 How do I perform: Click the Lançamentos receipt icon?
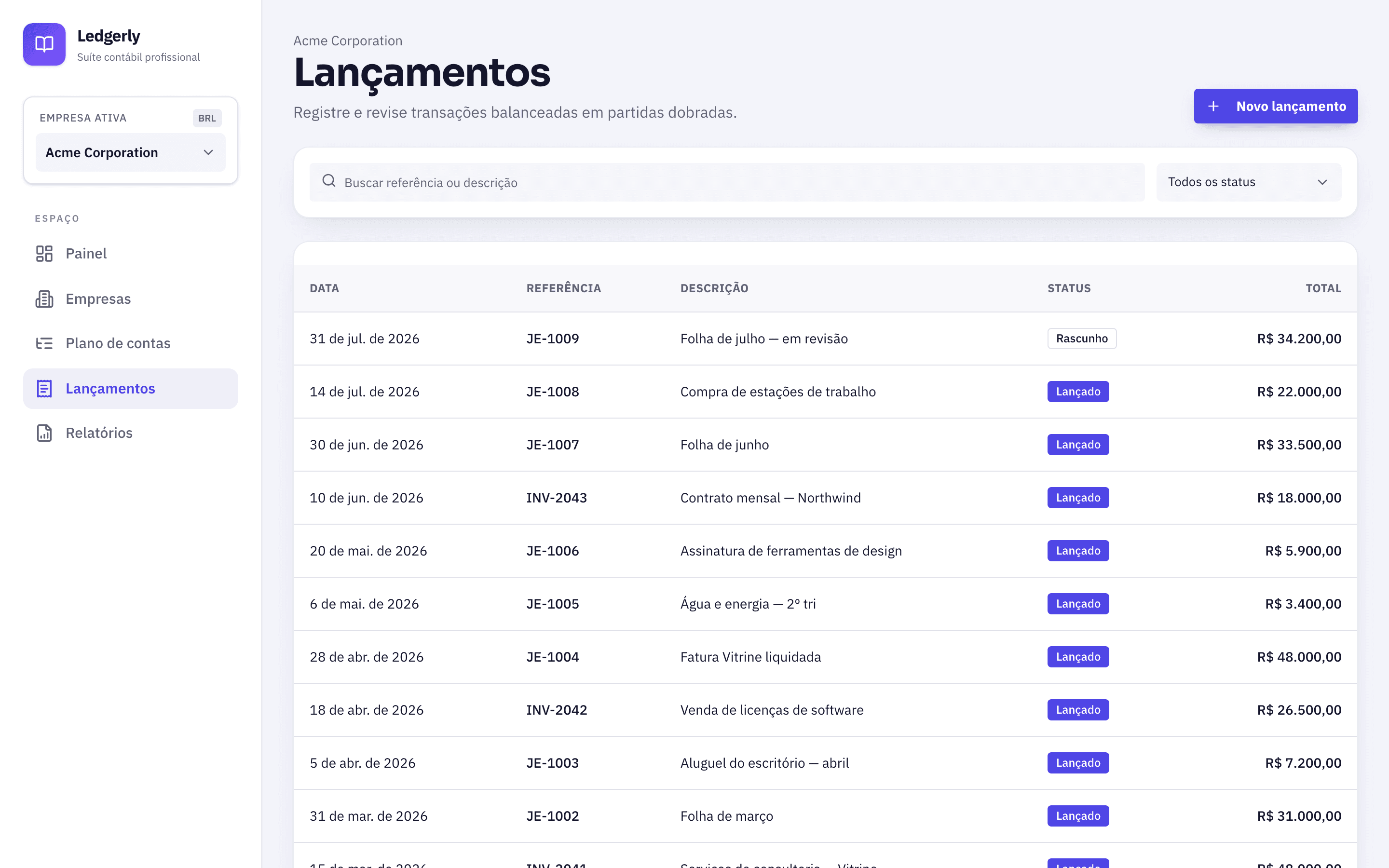pos(44,389)
